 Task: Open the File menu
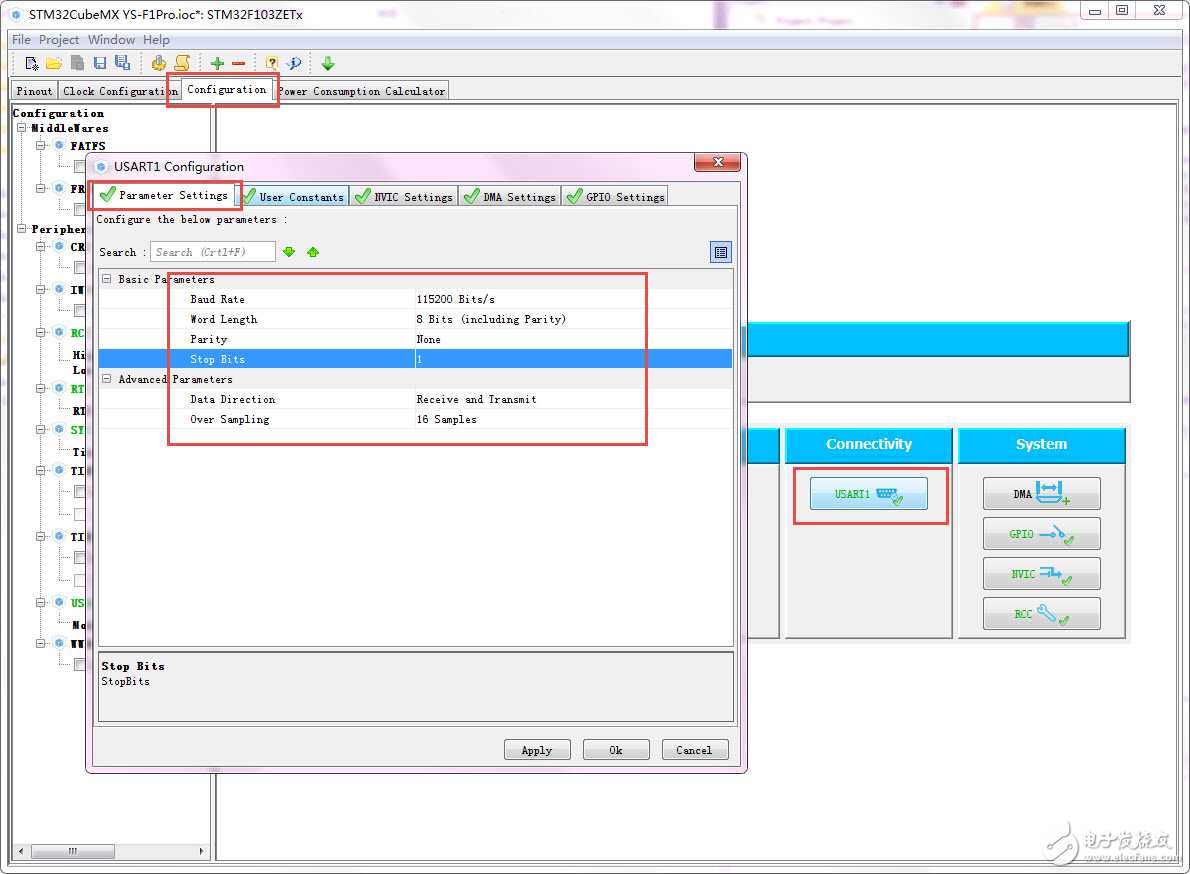[21, 39]
